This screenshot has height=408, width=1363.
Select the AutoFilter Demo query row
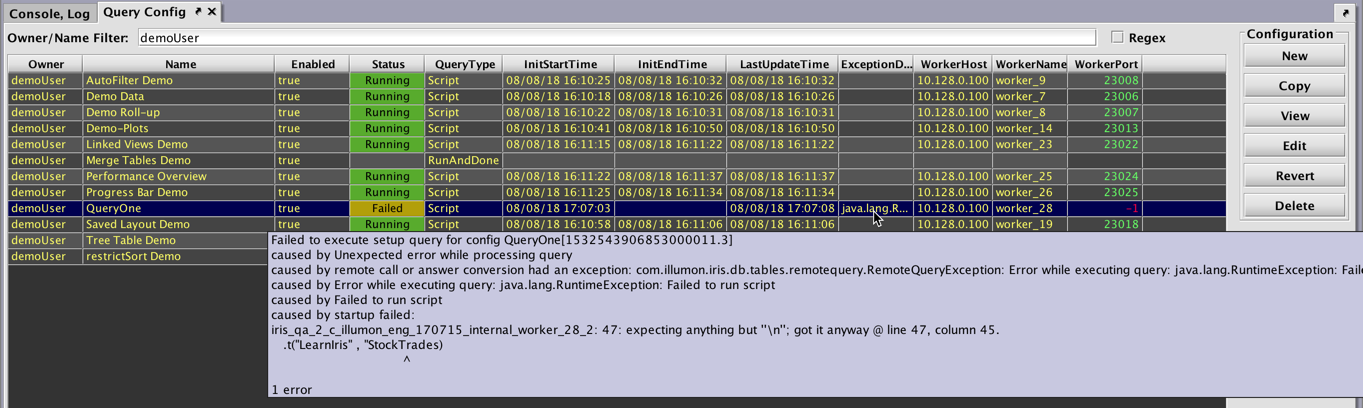pyautogui.click(x=180, y=80)
